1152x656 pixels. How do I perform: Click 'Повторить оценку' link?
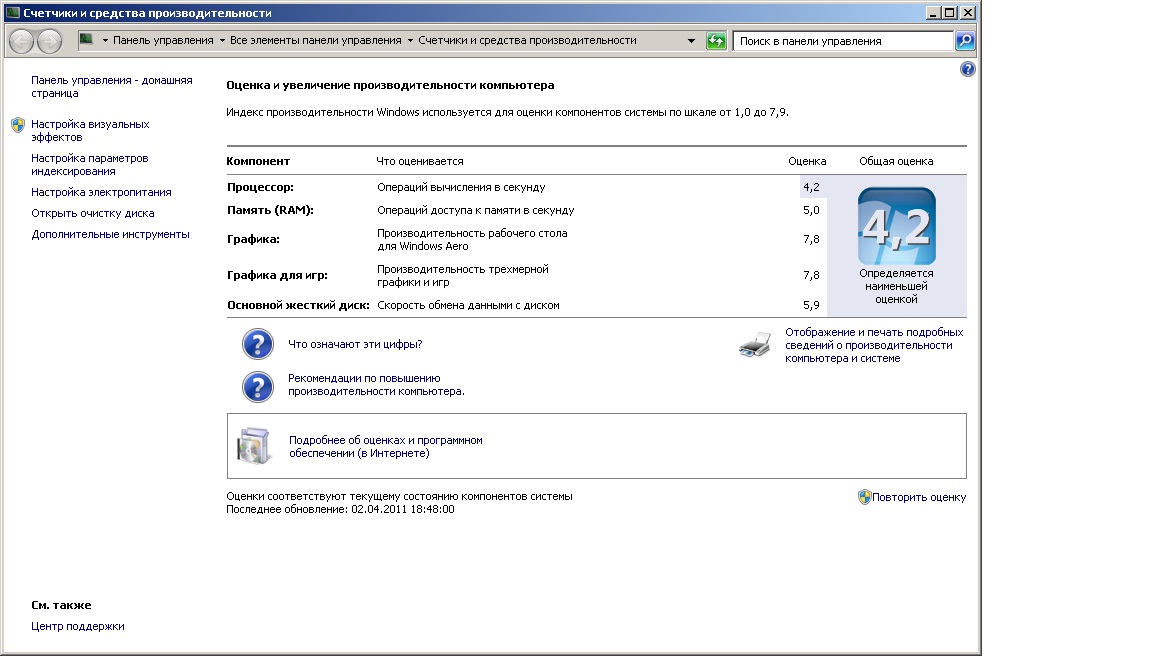(919, 497)
